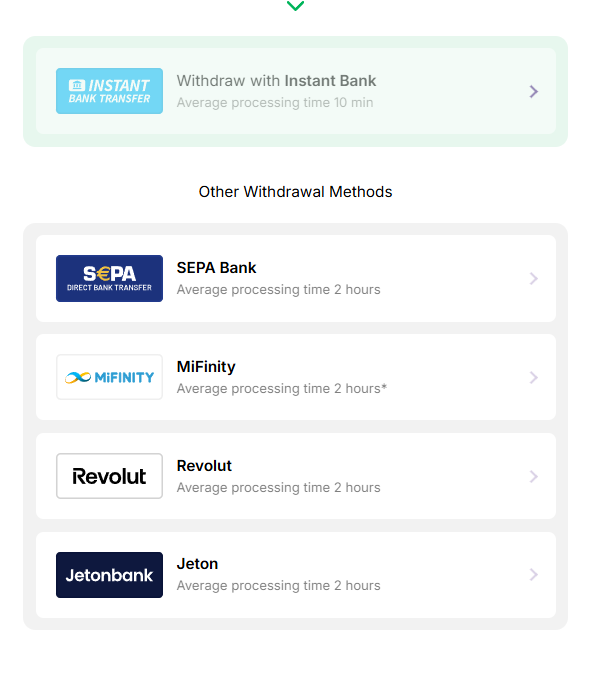The width and height of the screenshot is (593, 674).
Task: Click the Jetonbank logo
Action: click(x=109, y=575)
